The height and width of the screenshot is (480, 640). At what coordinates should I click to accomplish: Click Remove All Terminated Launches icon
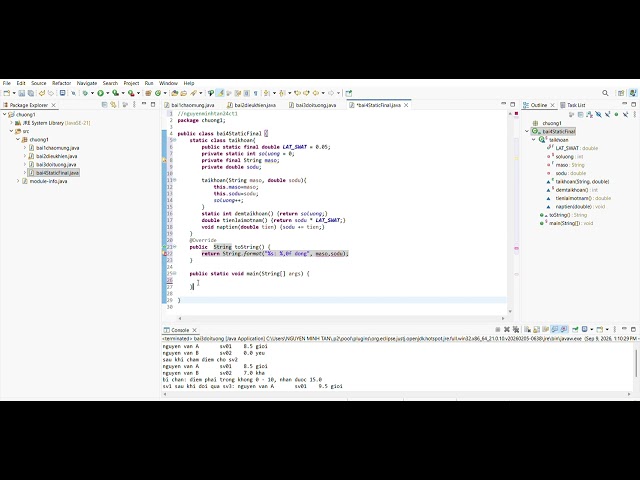coord(516,329)
